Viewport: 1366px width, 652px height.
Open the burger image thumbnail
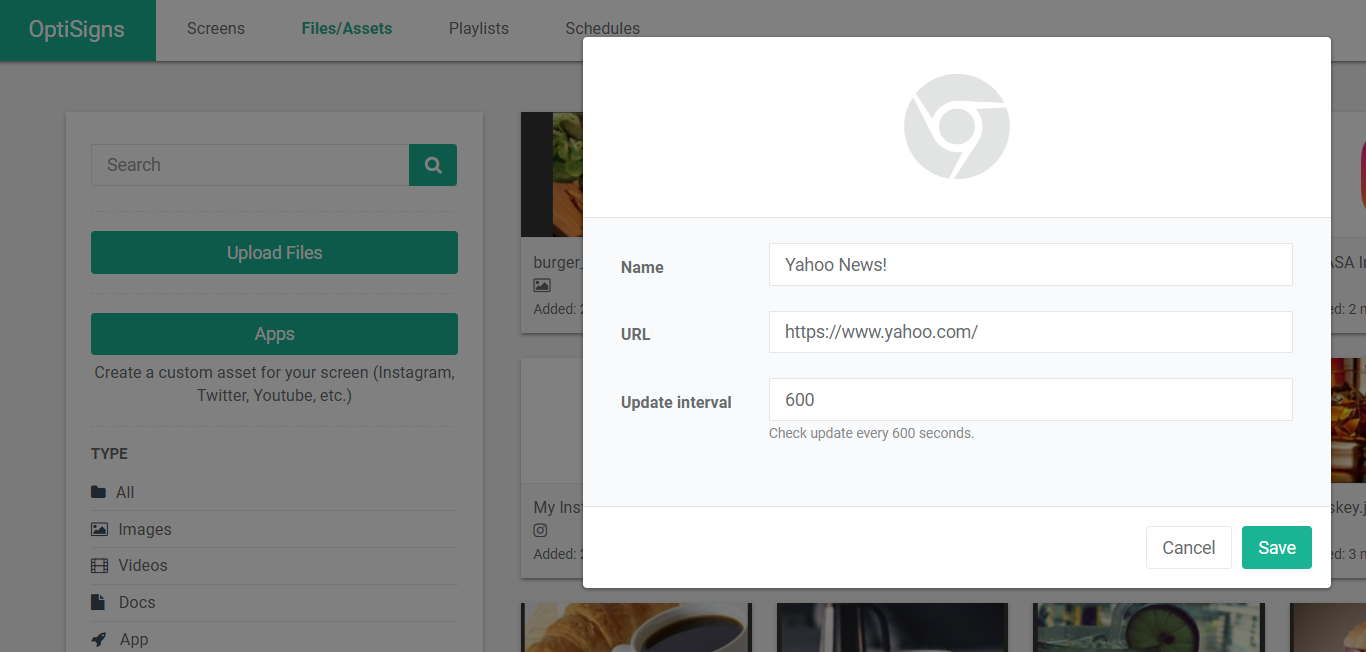coord(552,174)
